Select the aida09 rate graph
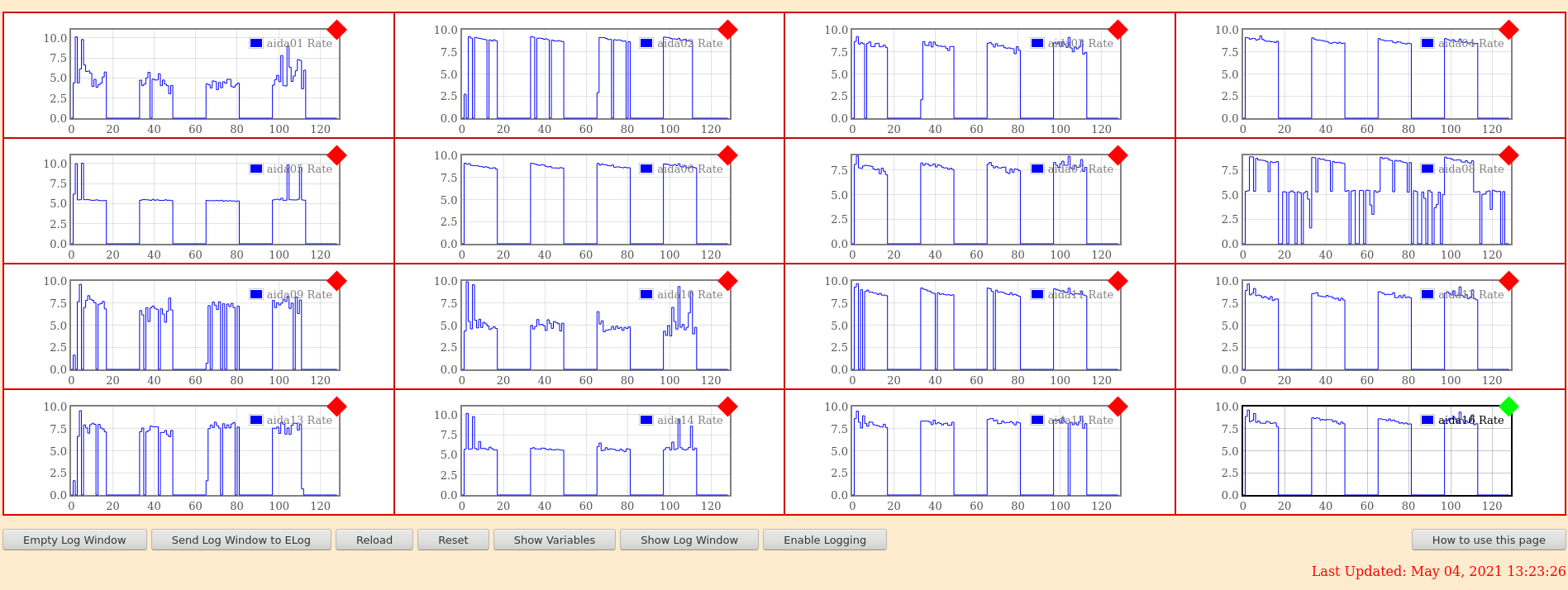The width and height of the screenshot is (1568, 590). click(205, 326)
